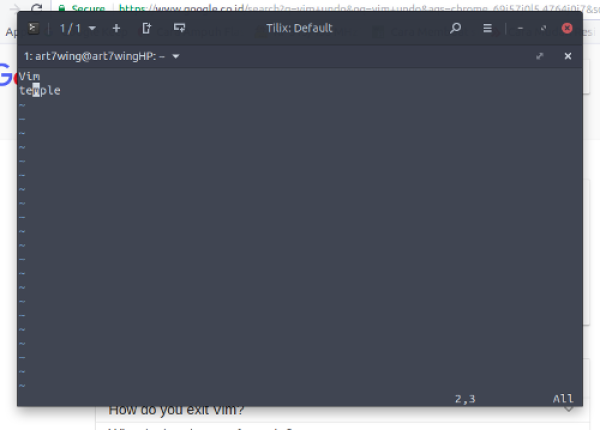Expand the art7wing@art7wingHP terminal title dropdown
Image resolution: width=600 pixels, height=430 pixels.
pyautogui.click(x=176, y=56)
